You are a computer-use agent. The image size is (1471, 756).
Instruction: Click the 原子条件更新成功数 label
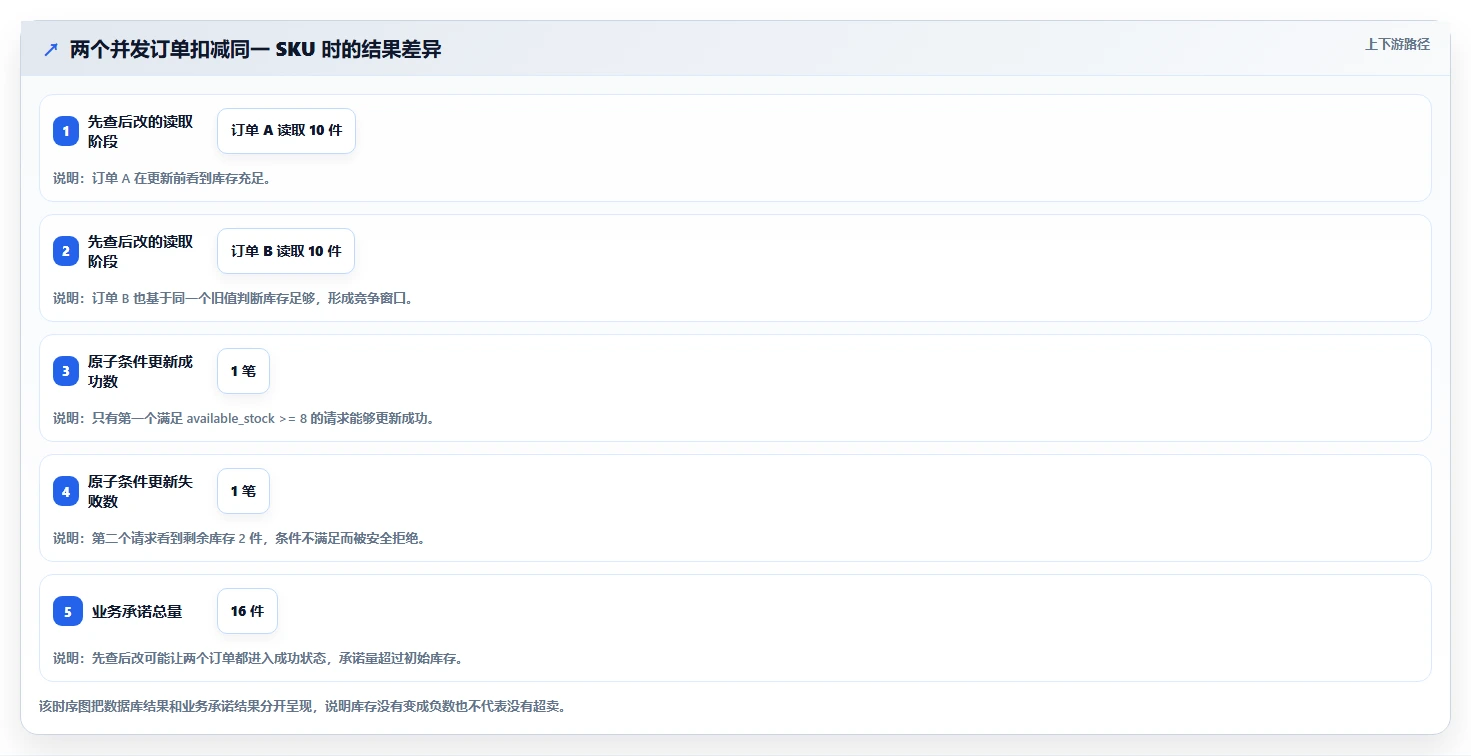[x=140, y=371]
